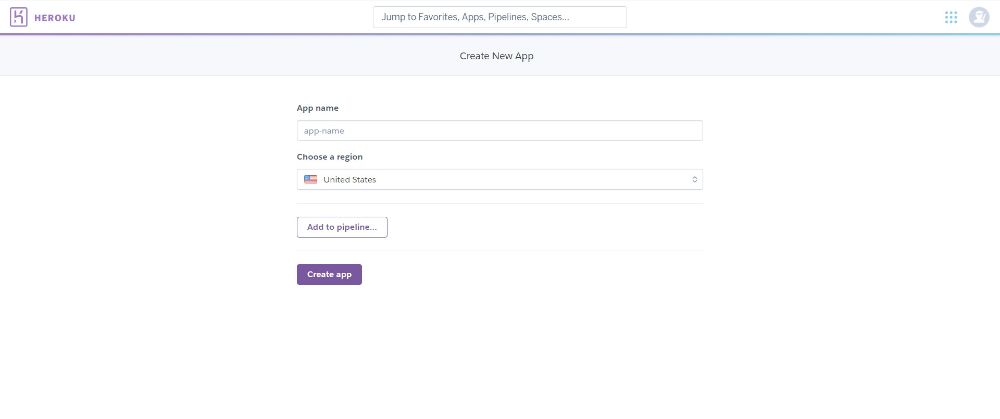Click blank area below Create app button
This screenshot has height=419, width=1000.
499,351
